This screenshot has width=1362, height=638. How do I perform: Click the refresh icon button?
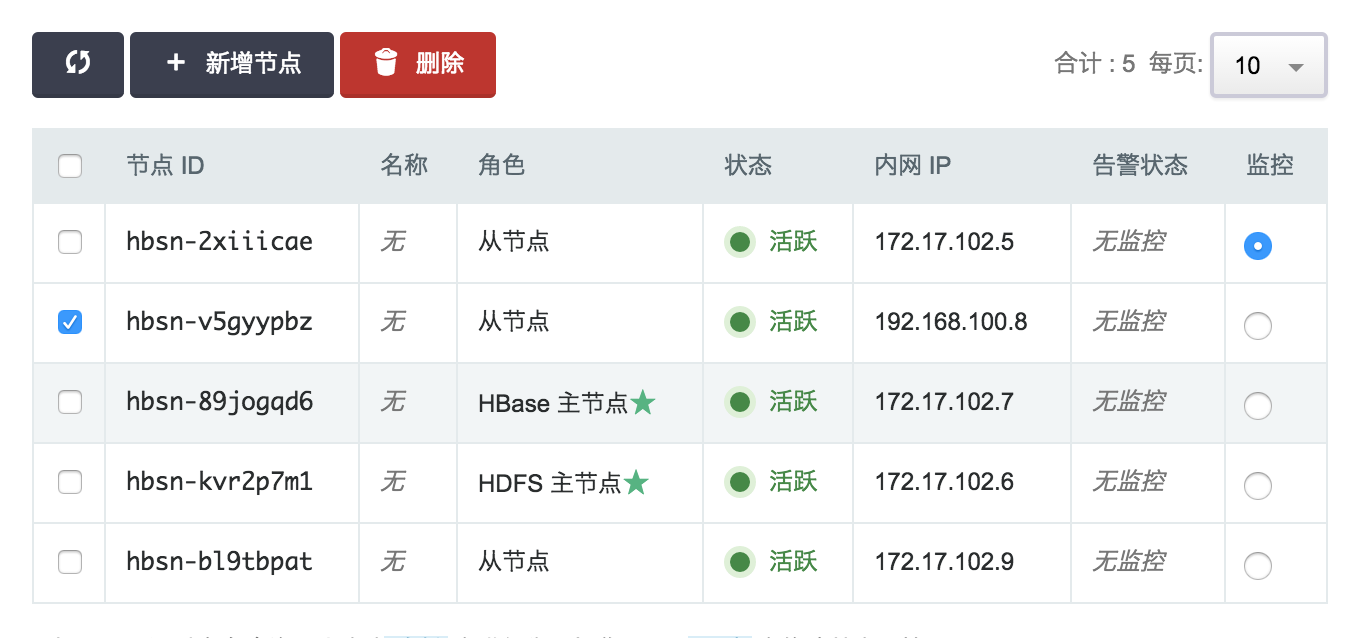coord(78,64)
